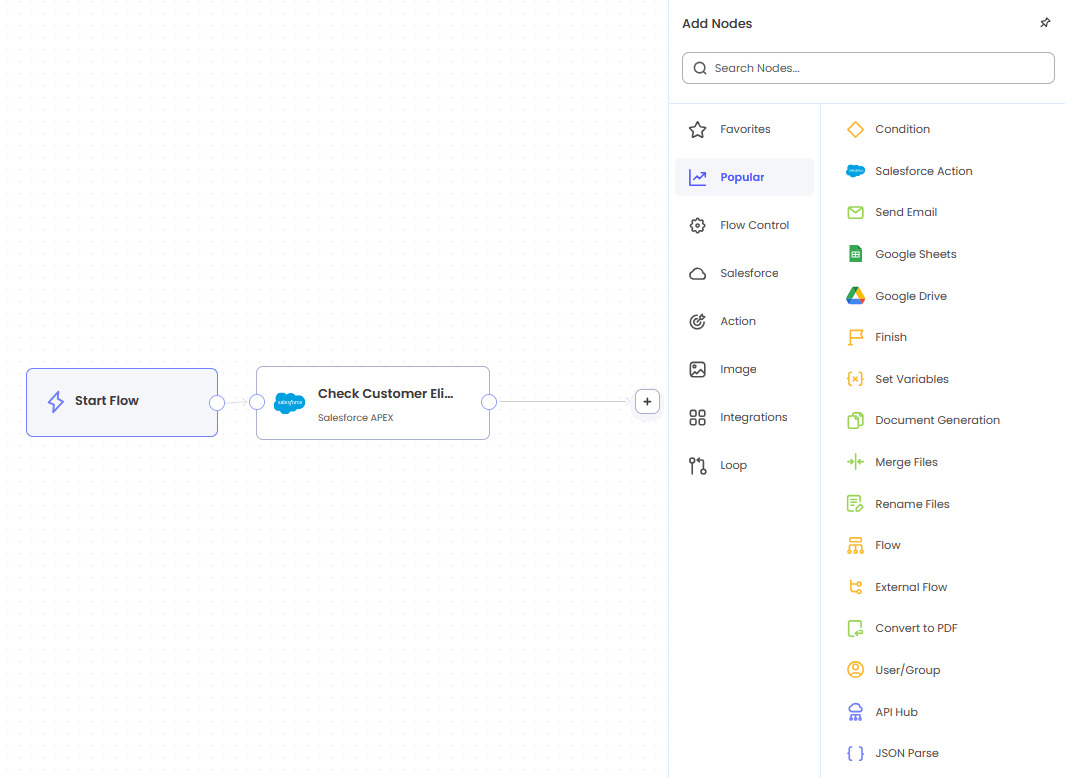Viewport: 1065px width, 778px height.
Task: Switch to the Salesforce category
Action: [744, 274]
